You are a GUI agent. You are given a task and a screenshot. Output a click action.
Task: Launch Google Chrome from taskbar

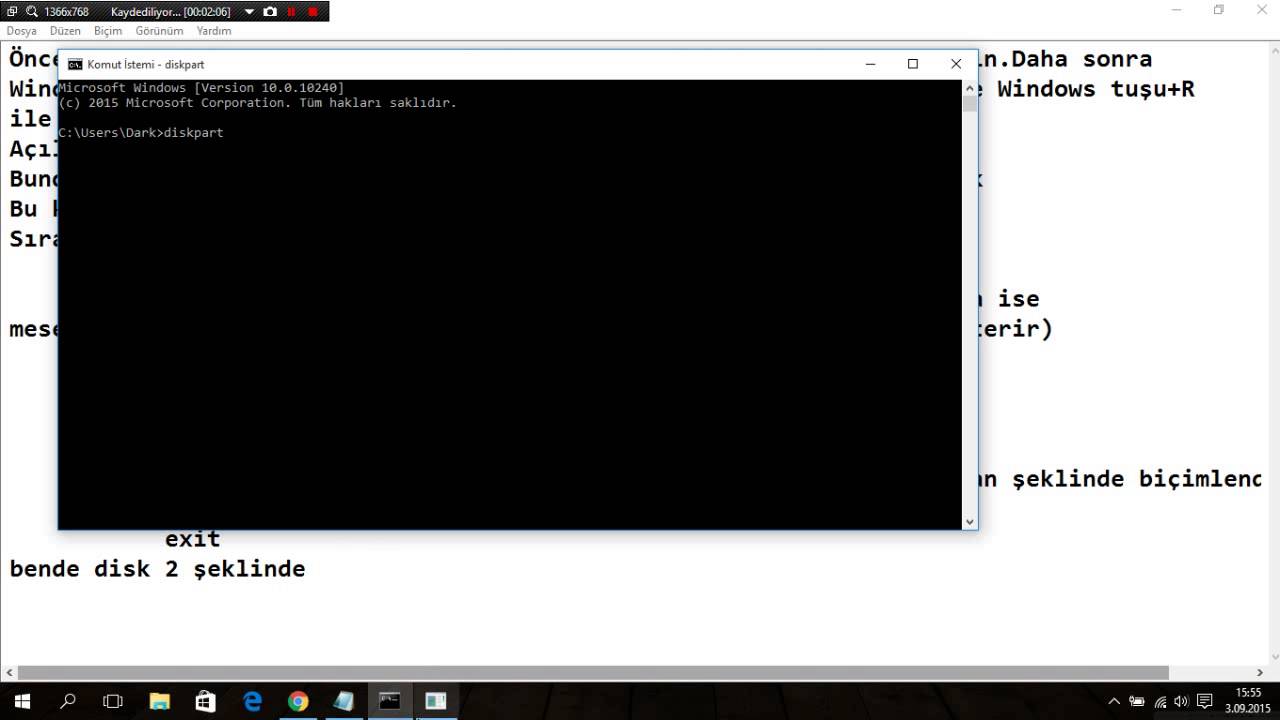pyautogui.click(x=298, y=701)
